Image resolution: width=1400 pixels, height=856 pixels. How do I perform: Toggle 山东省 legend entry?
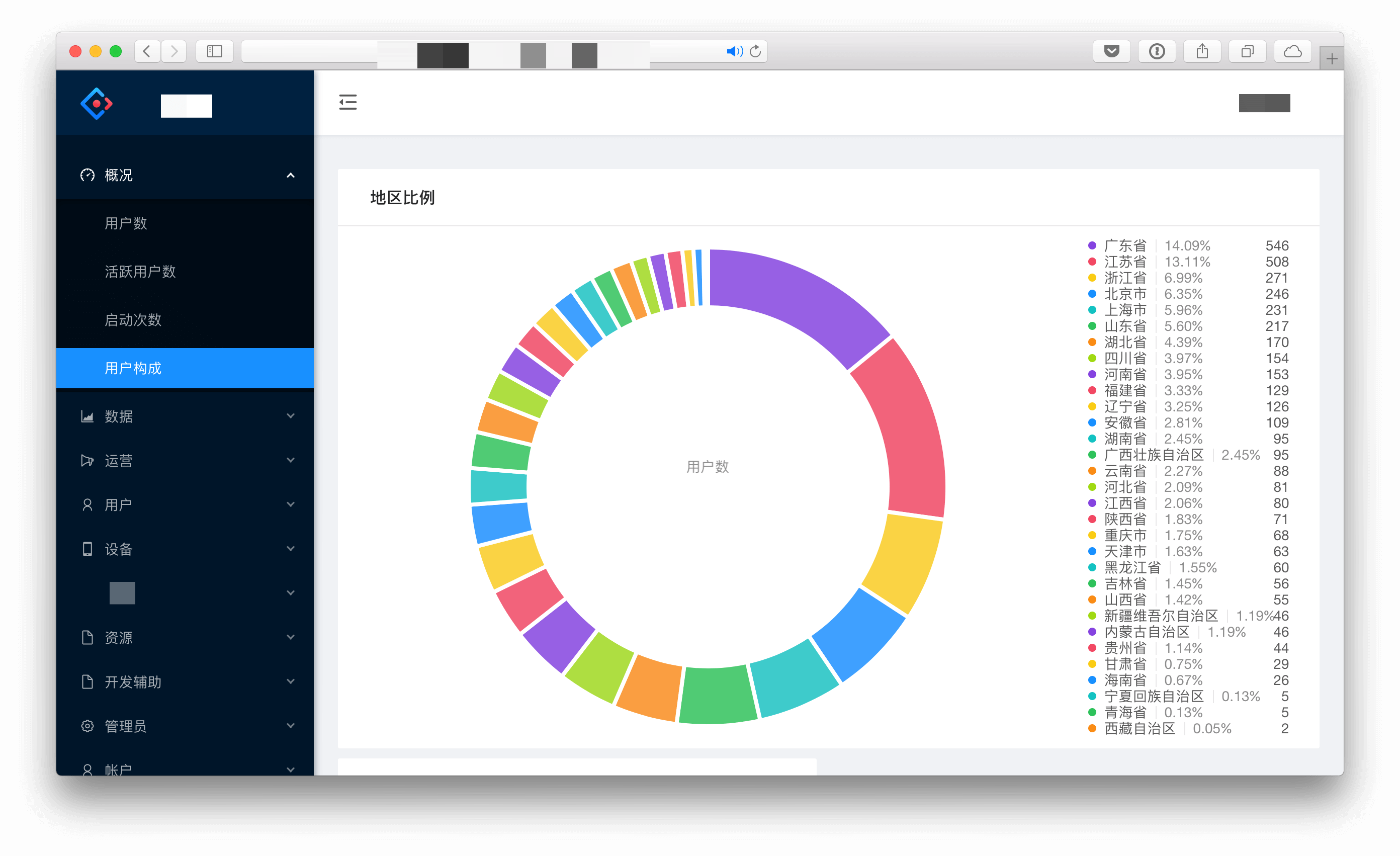[1188, 326]
